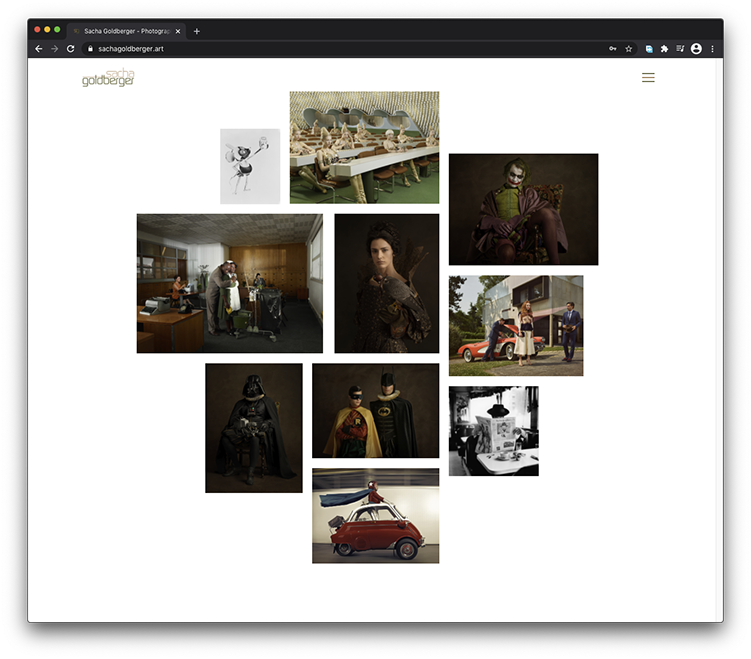Image resolution: width=751 pixels, height=659 pixels.
Task: View the Batman and Robin portrait
Action: click(375, 410)
